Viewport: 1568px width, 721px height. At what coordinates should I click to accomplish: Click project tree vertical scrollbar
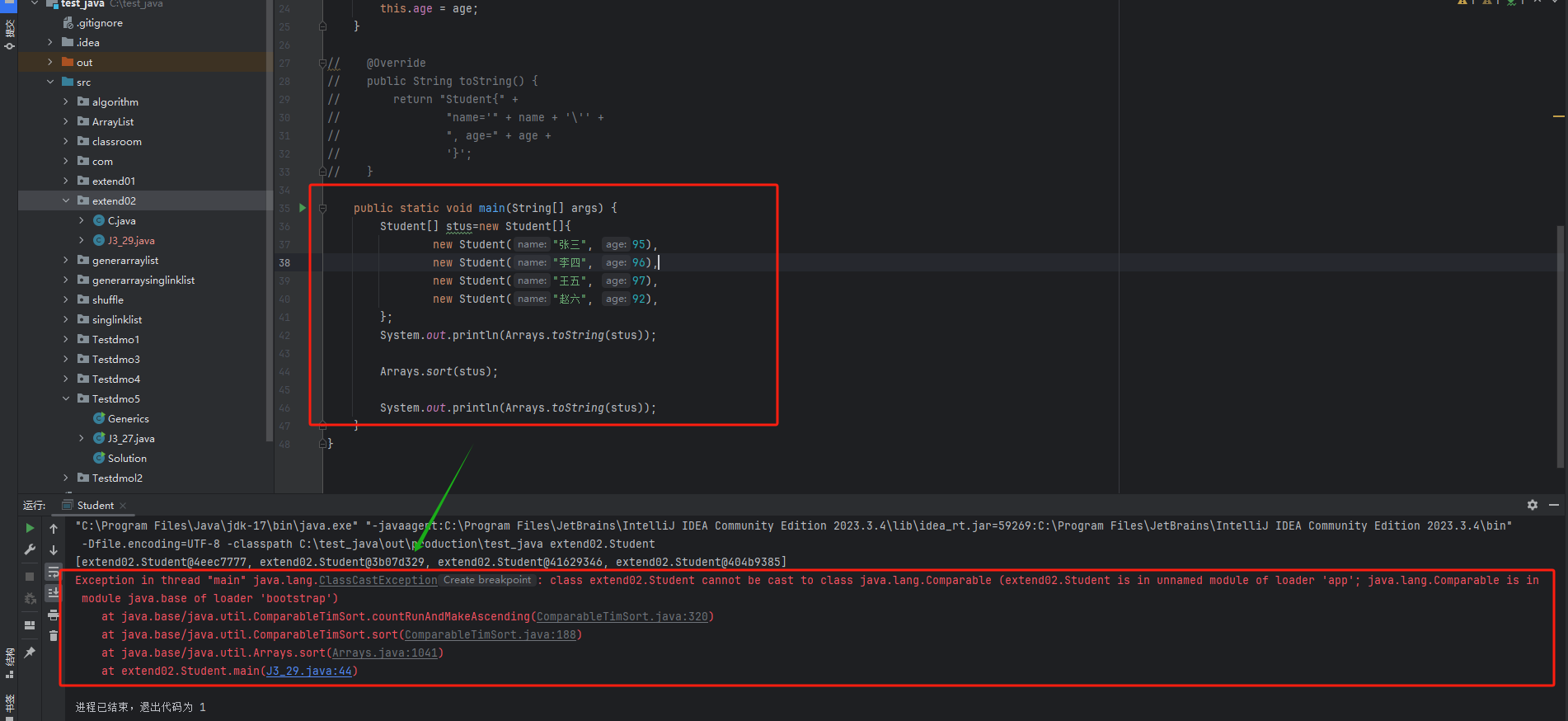269,221
